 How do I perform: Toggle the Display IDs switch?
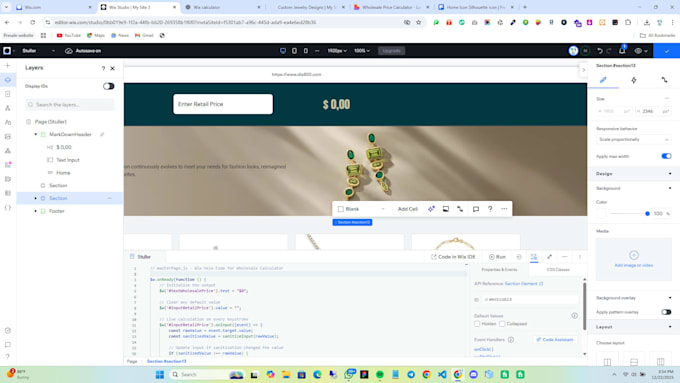click(x=108, y=86)
